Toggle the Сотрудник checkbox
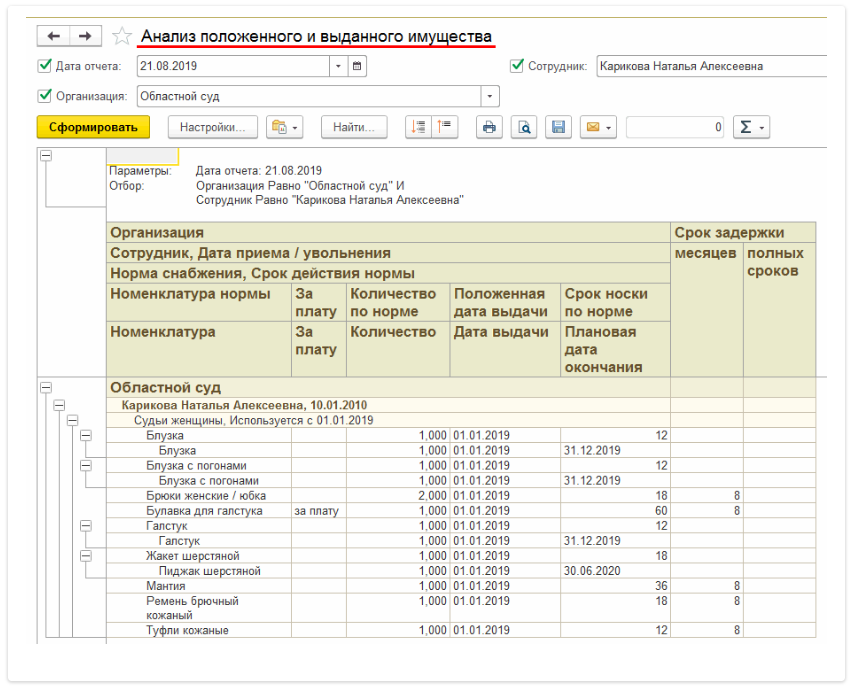850x688 pixels. [517, 66]
